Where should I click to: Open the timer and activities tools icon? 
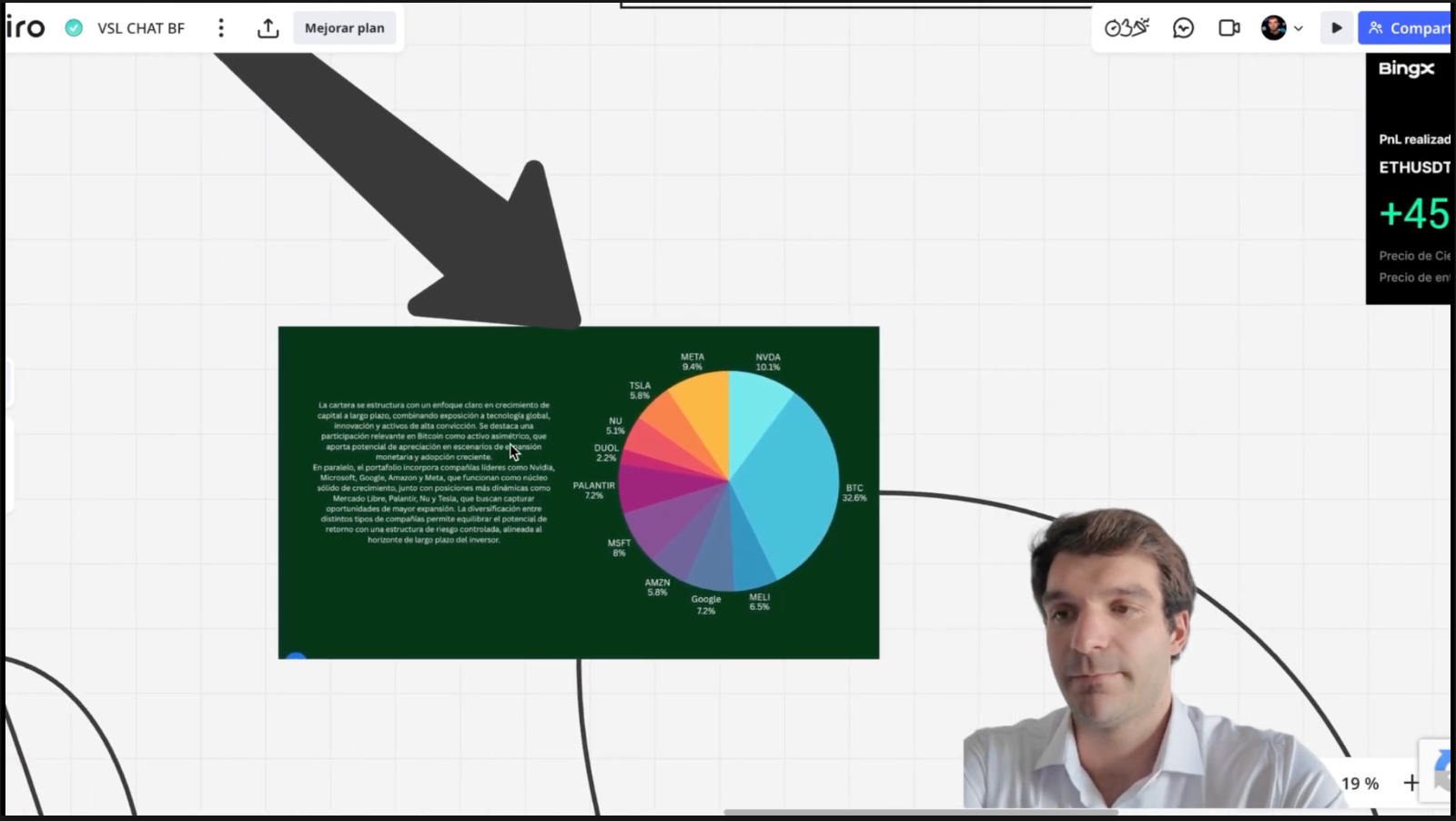1127,28
